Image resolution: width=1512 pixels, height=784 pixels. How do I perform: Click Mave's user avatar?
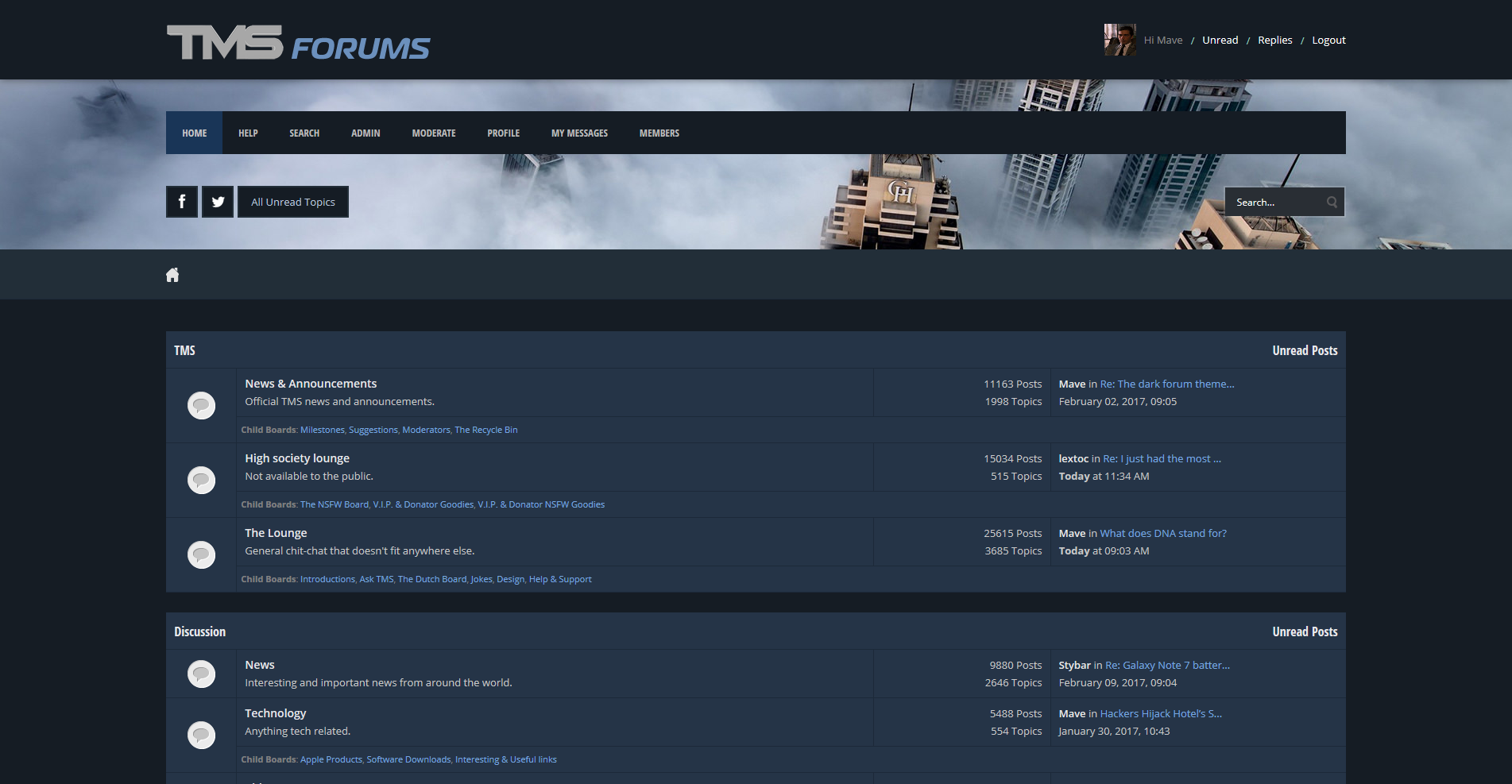tap(1119, 40)
